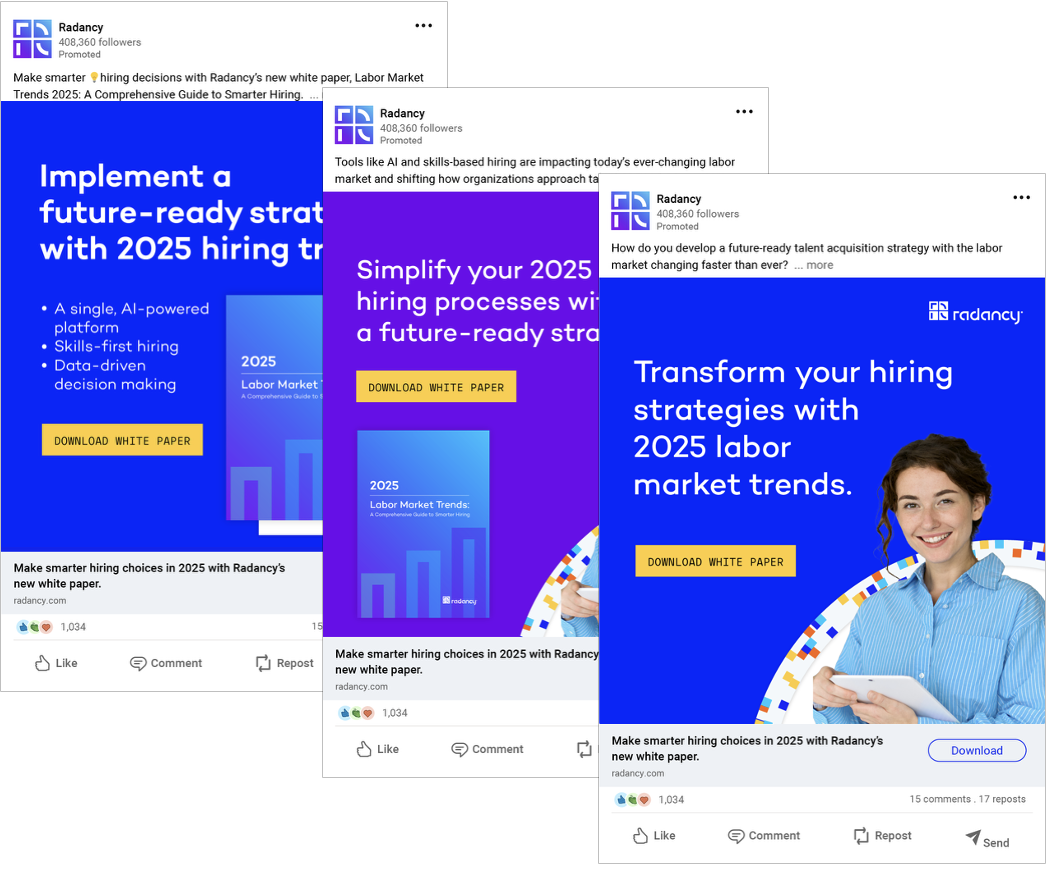Open reactions count 1,034 on the front ad
The image size is (1054, 872).
click(649, 799)
